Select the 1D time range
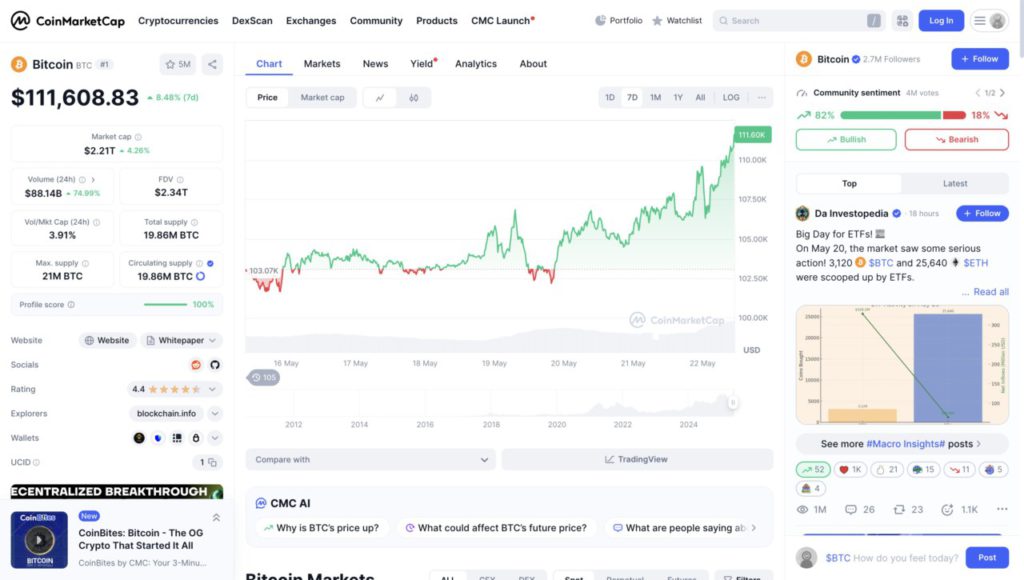This screenshot has width=1024, height=580. point(610,97)
